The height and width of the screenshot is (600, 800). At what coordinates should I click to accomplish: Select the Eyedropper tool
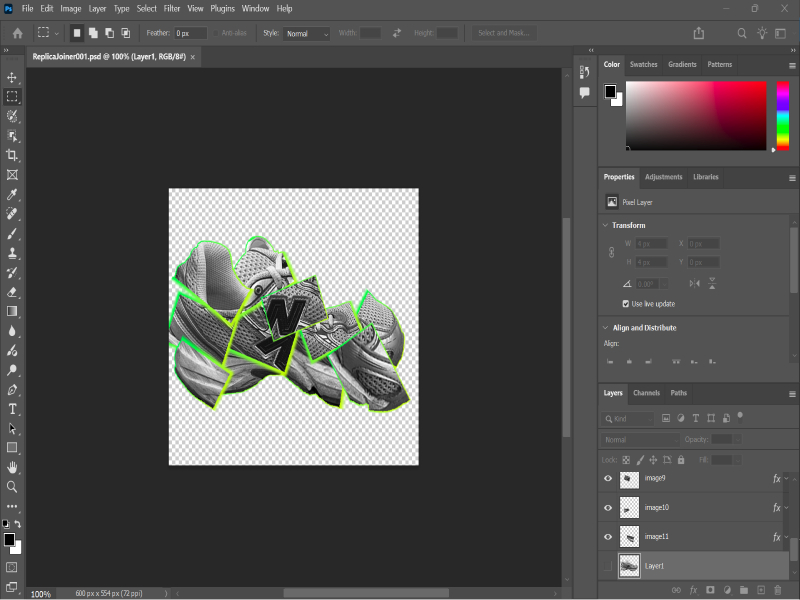[12, 194]
